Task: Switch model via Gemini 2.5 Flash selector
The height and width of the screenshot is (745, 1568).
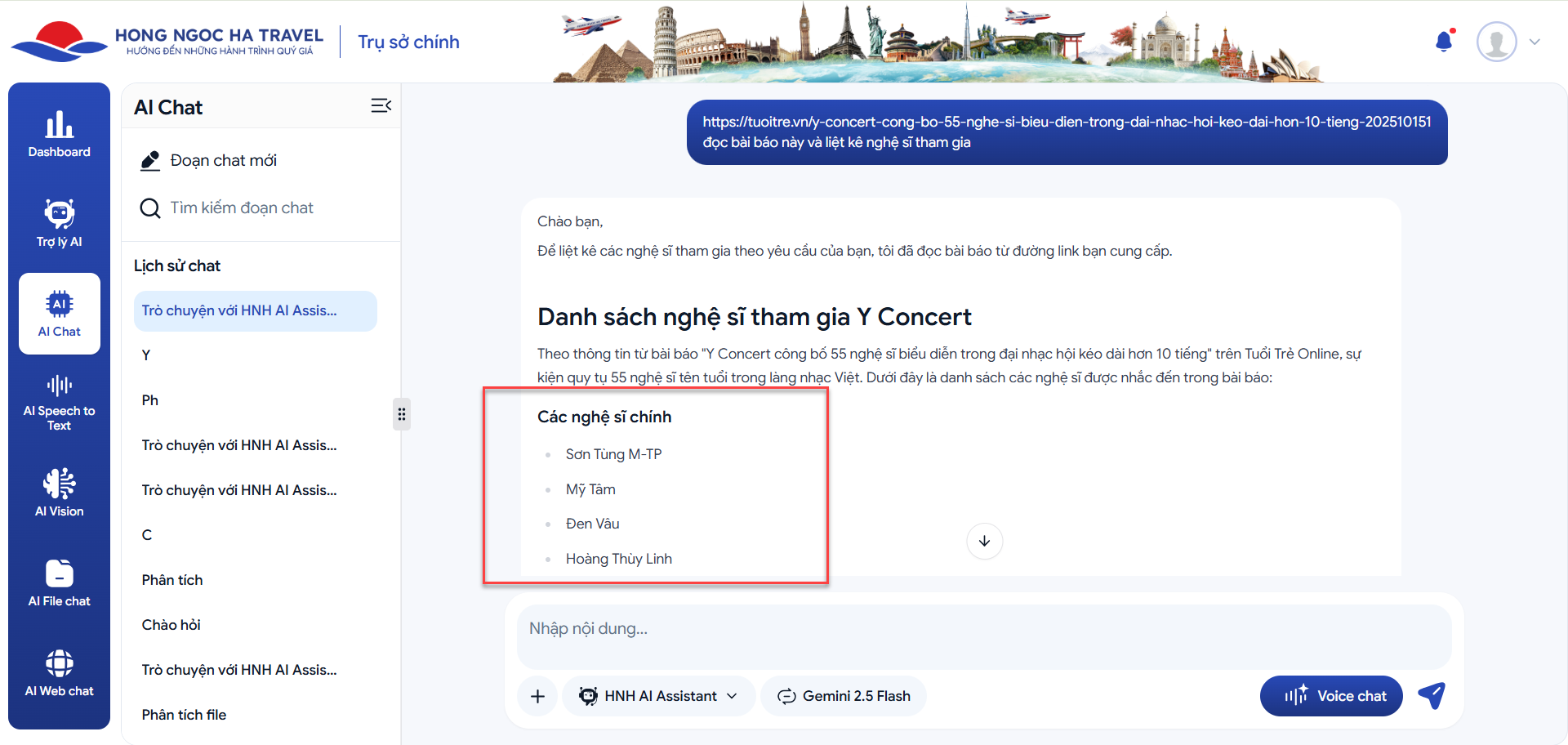Action: coord(844,696)
